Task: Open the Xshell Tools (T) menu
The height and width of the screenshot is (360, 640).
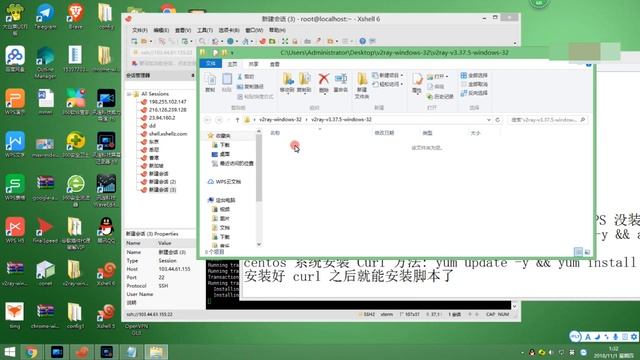Action: click(x=205, y=31)
